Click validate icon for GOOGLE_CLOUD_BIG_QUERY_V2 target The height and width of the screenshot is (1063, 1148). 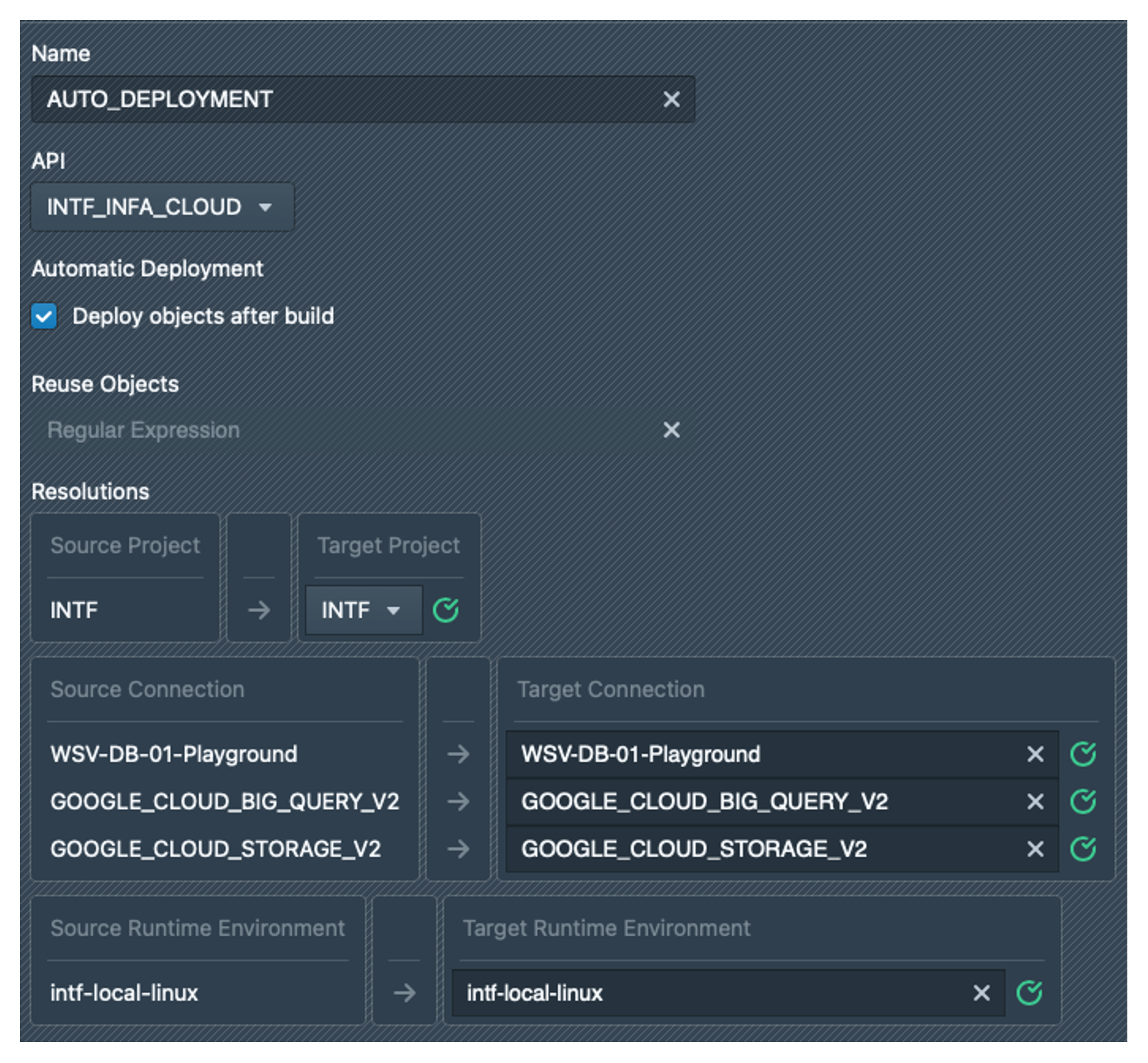tap(1083, 801)
